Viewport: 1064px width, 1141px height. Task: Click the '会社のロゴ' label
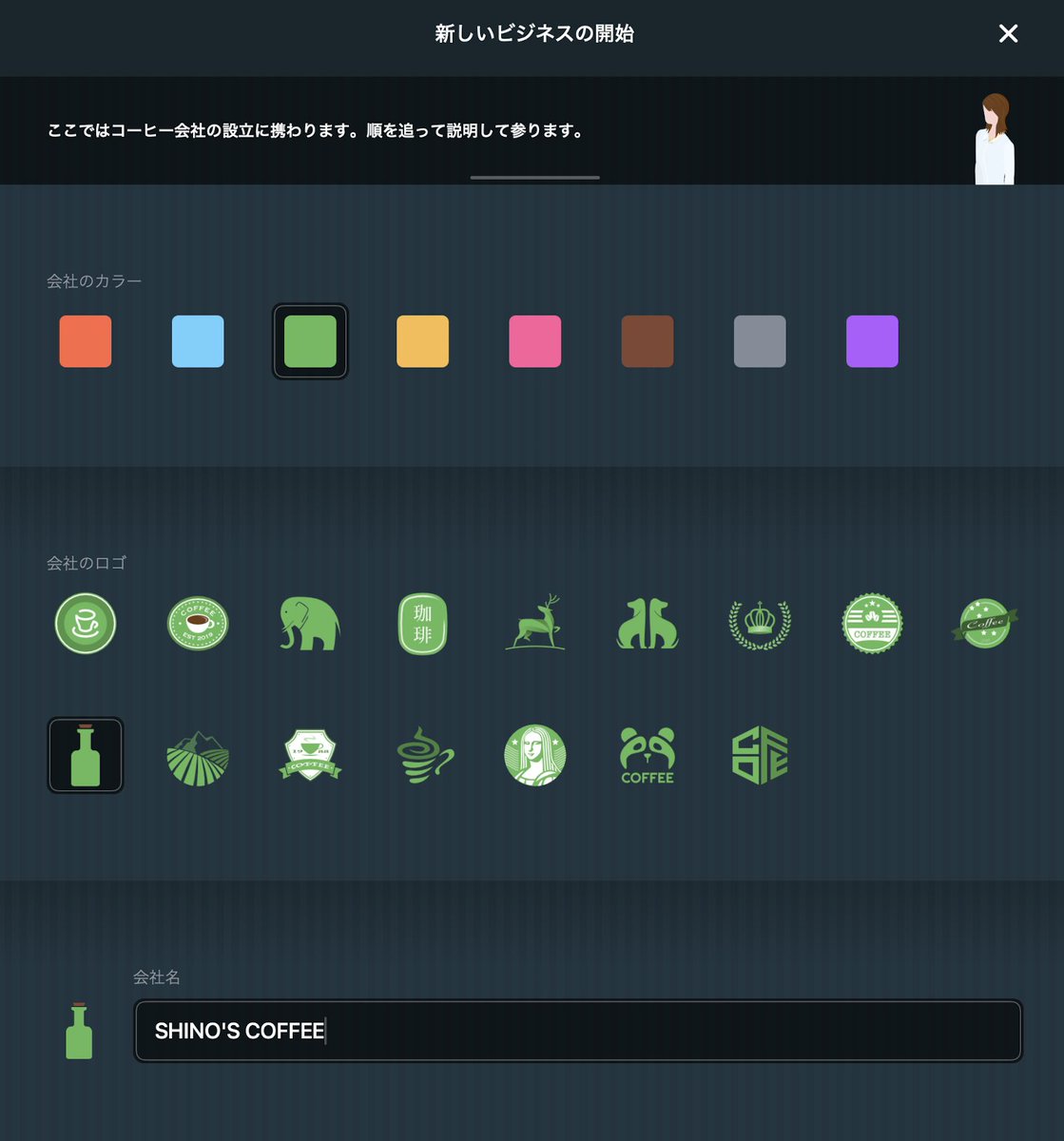point(87,563)
